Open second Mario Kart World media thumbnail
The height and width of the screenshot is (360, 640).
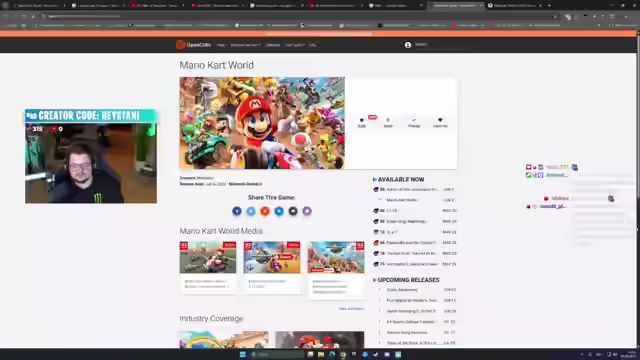click(x=272, y=257)
